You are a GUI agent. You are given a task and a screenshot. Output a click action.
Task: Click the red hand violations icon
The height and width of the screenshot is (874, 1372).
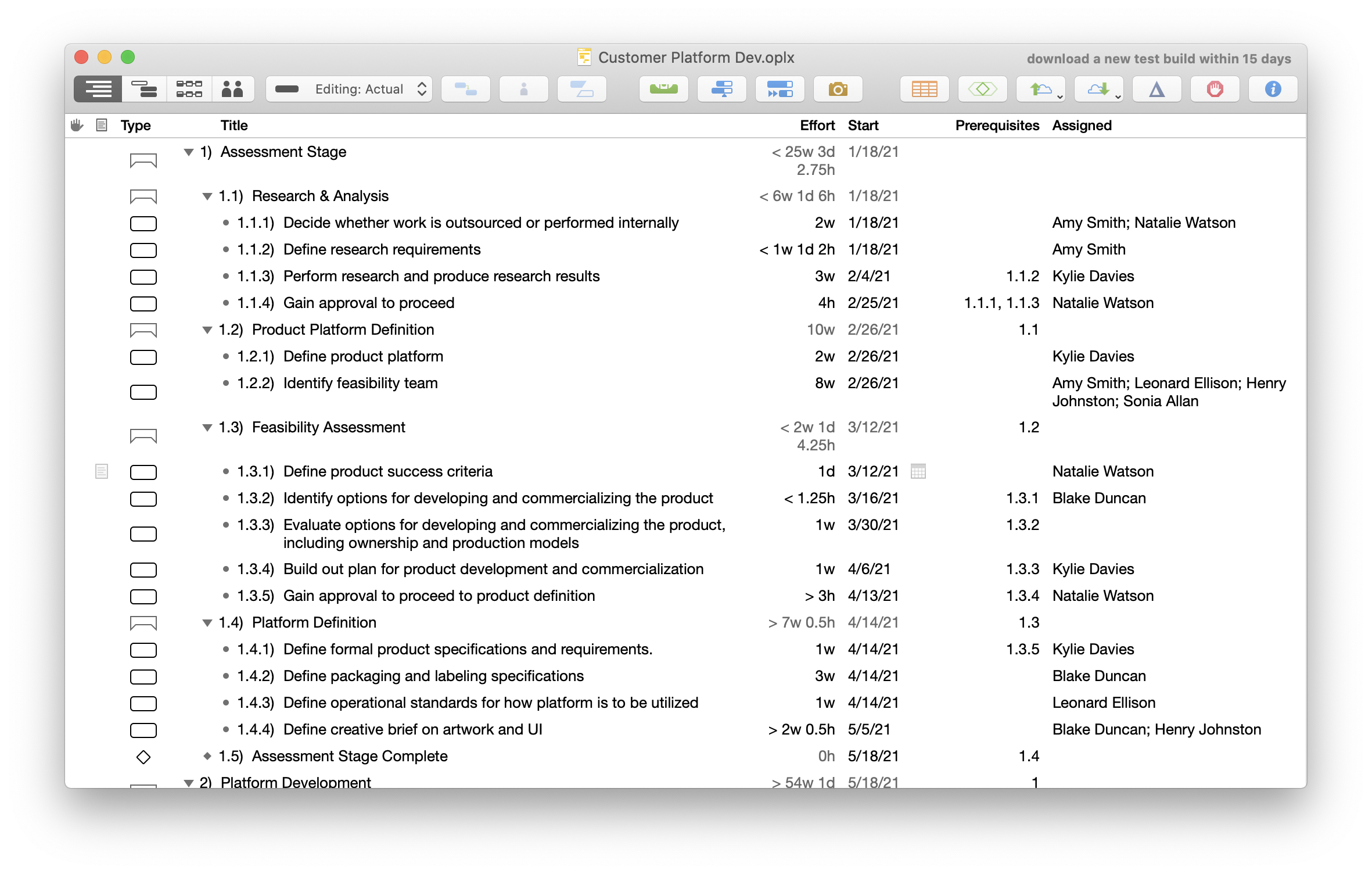1215,89
